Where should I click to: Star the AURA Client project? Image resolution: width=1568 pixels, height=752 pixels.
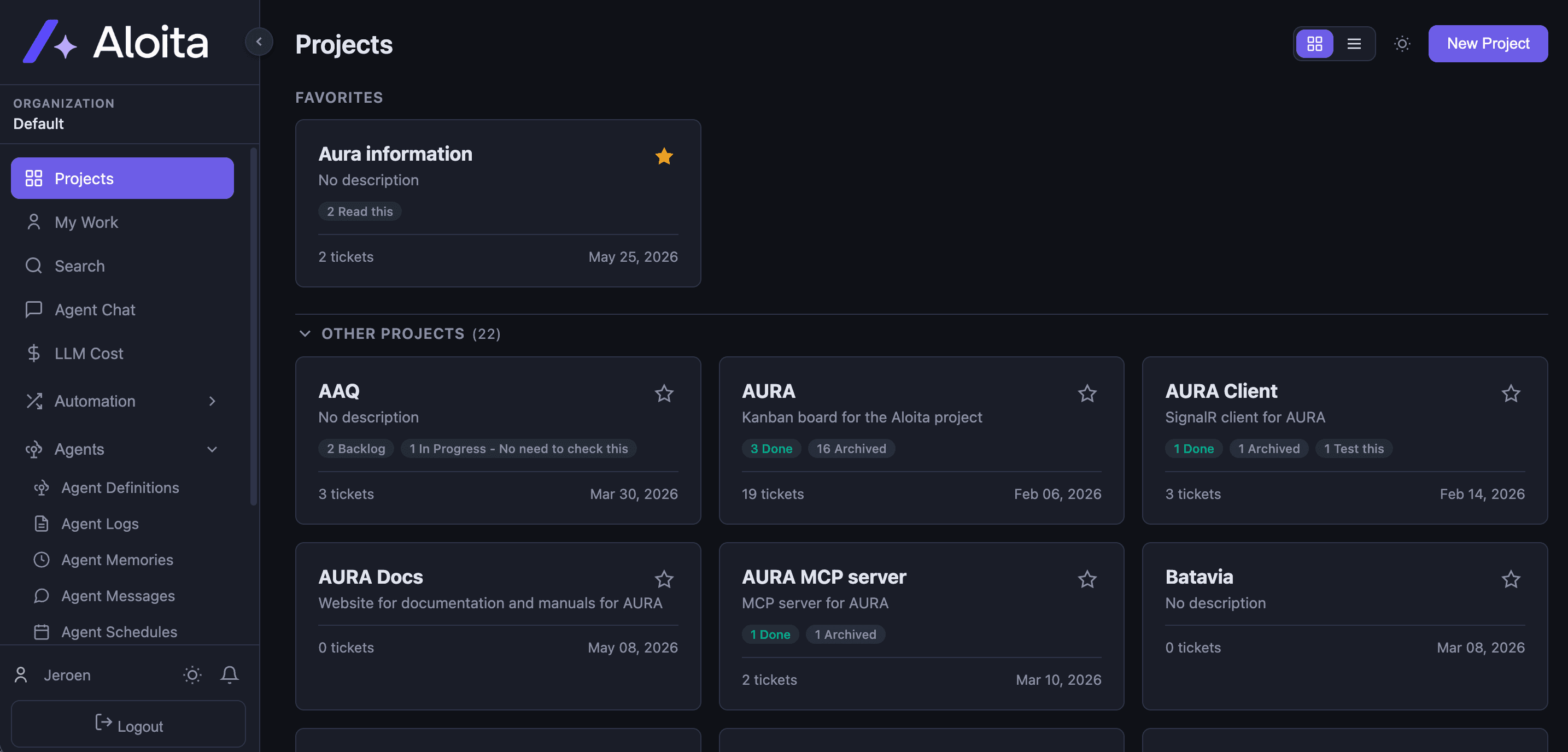tap(1511, 393)
